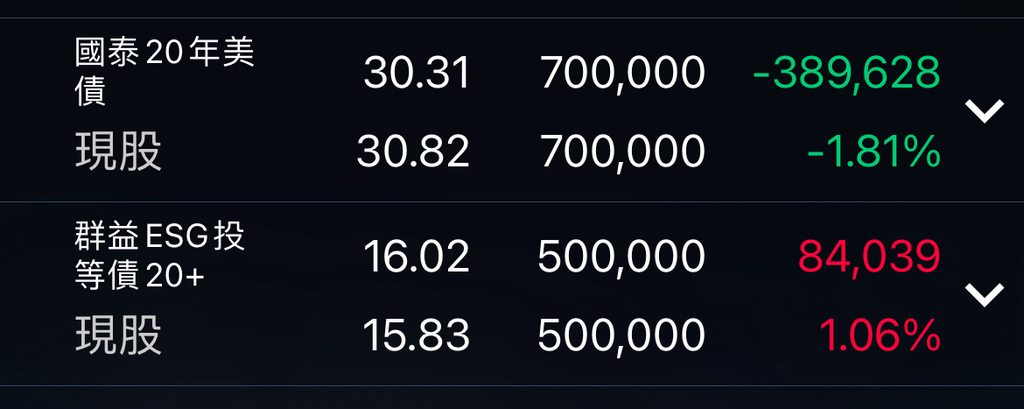Click the -389,628 loss amount
Image resolution: width=1024 pixels, height=409 pixels.
click(x=846, y=73)
